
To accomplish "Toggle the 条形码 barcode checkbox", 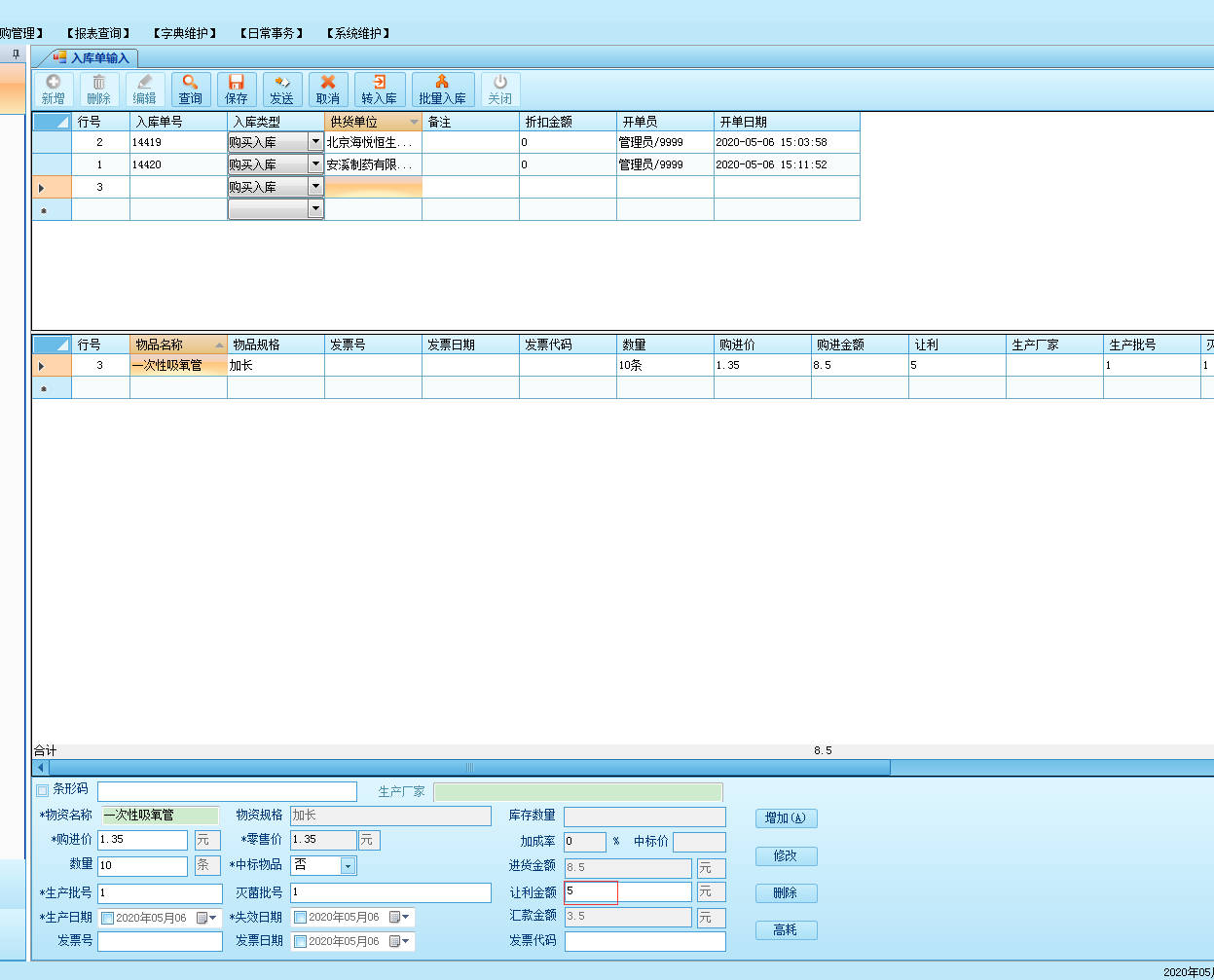I will click(x=42, y=790).
